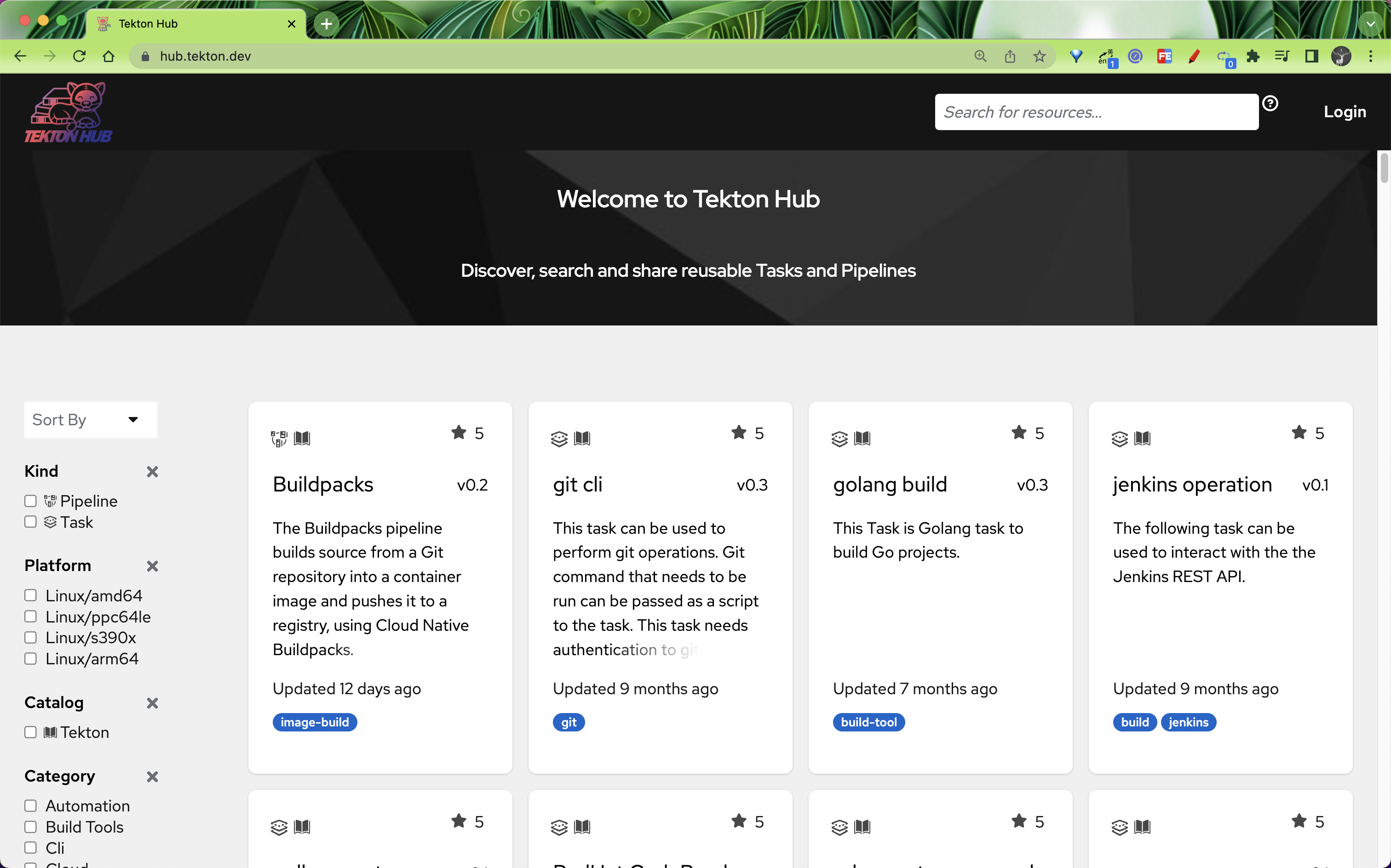Click the Tekton Hub logo

tap(69, 111)
